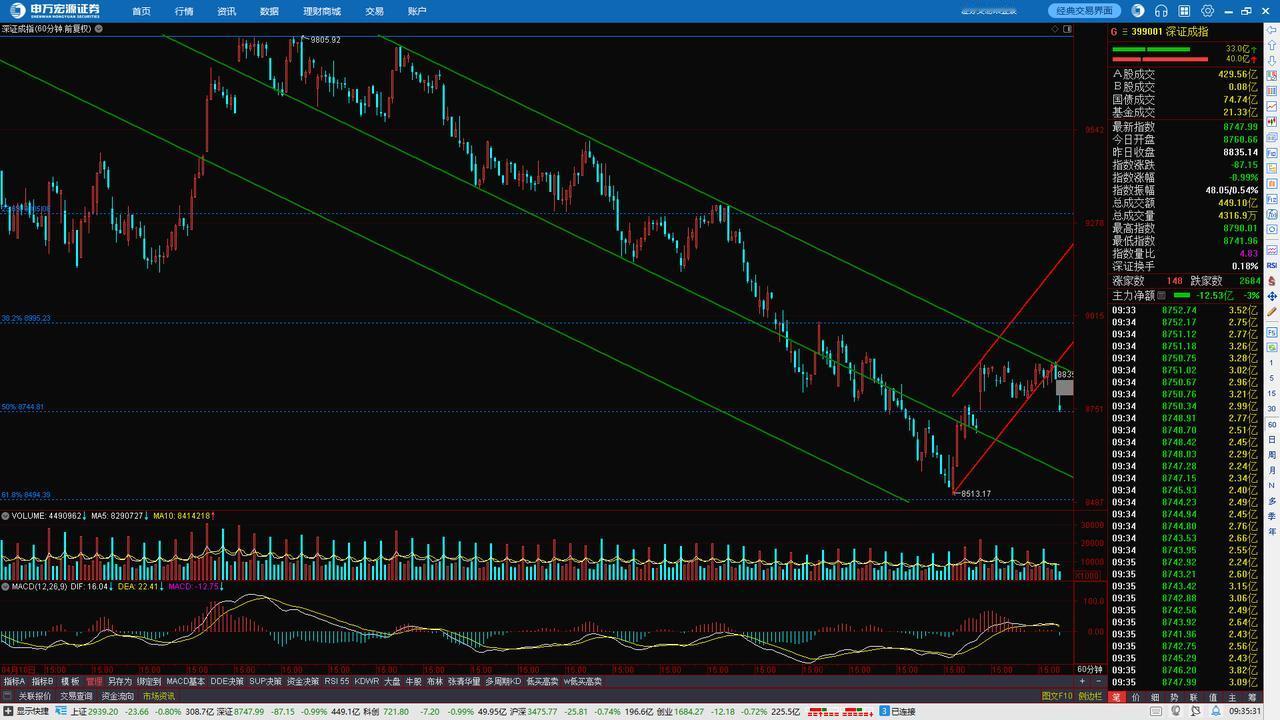The height and width of the screenshot is (720, 1280).
Task: Zoom in chart with plus button
Action: tap(1082, 681)
